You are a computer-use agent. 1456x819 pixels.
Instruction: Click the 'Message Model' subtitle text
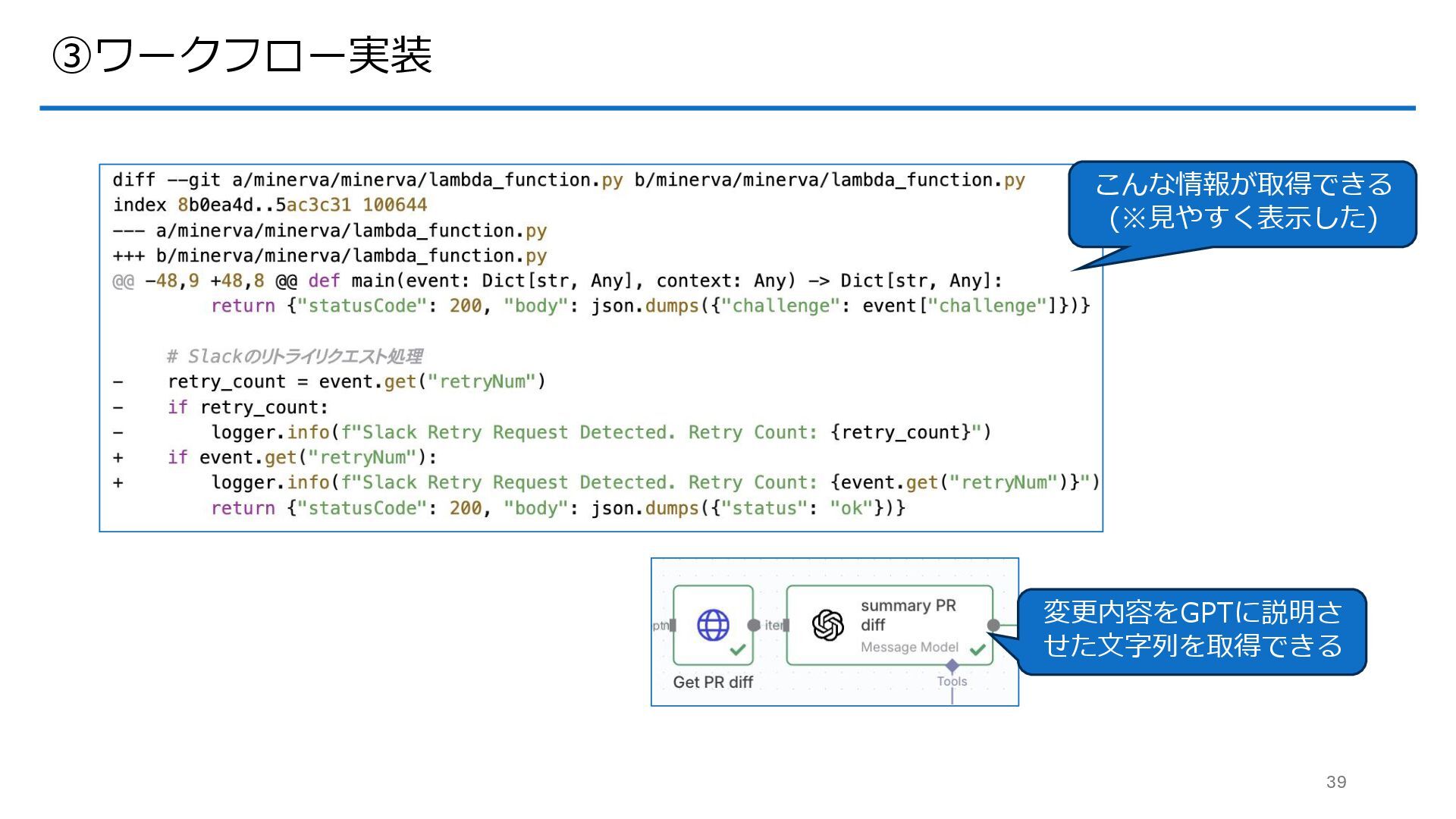909,647
